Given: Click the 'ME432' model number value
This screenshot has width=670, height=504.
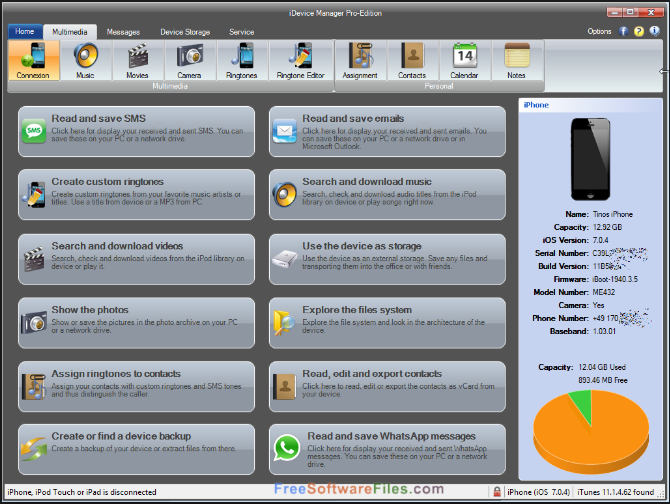Looking at the screenshot, I should (603, 292).
